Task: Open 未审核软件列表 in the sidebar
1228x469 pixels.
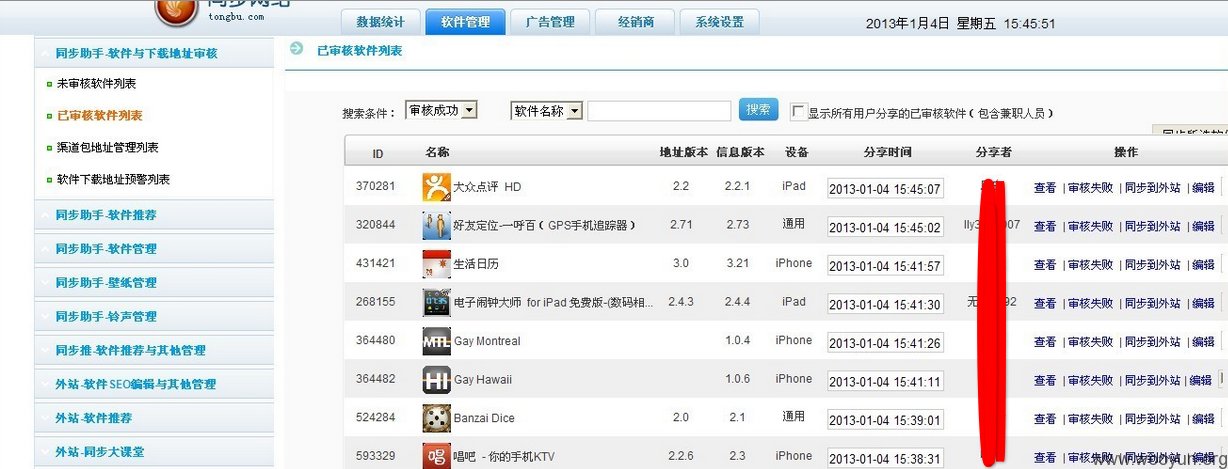Action: [96, 84]
